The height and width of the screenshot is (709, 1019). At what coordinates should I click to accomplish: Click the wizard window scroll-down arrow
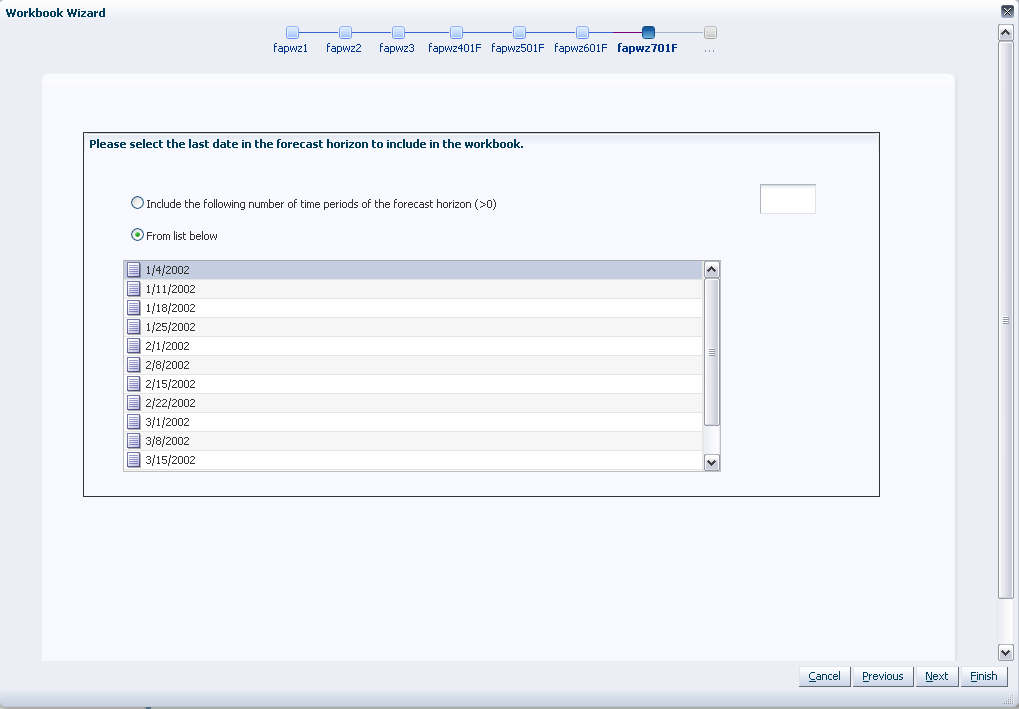1005,652
